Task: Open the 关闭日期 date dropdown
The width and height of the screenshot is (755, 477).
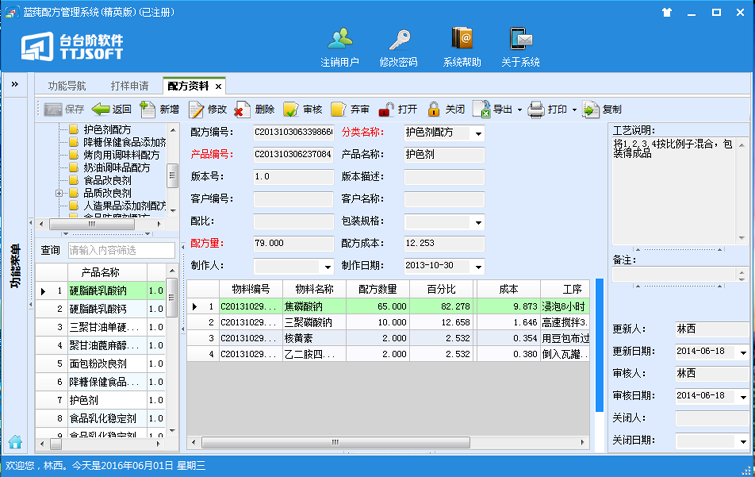Action: tap(743, 441)
